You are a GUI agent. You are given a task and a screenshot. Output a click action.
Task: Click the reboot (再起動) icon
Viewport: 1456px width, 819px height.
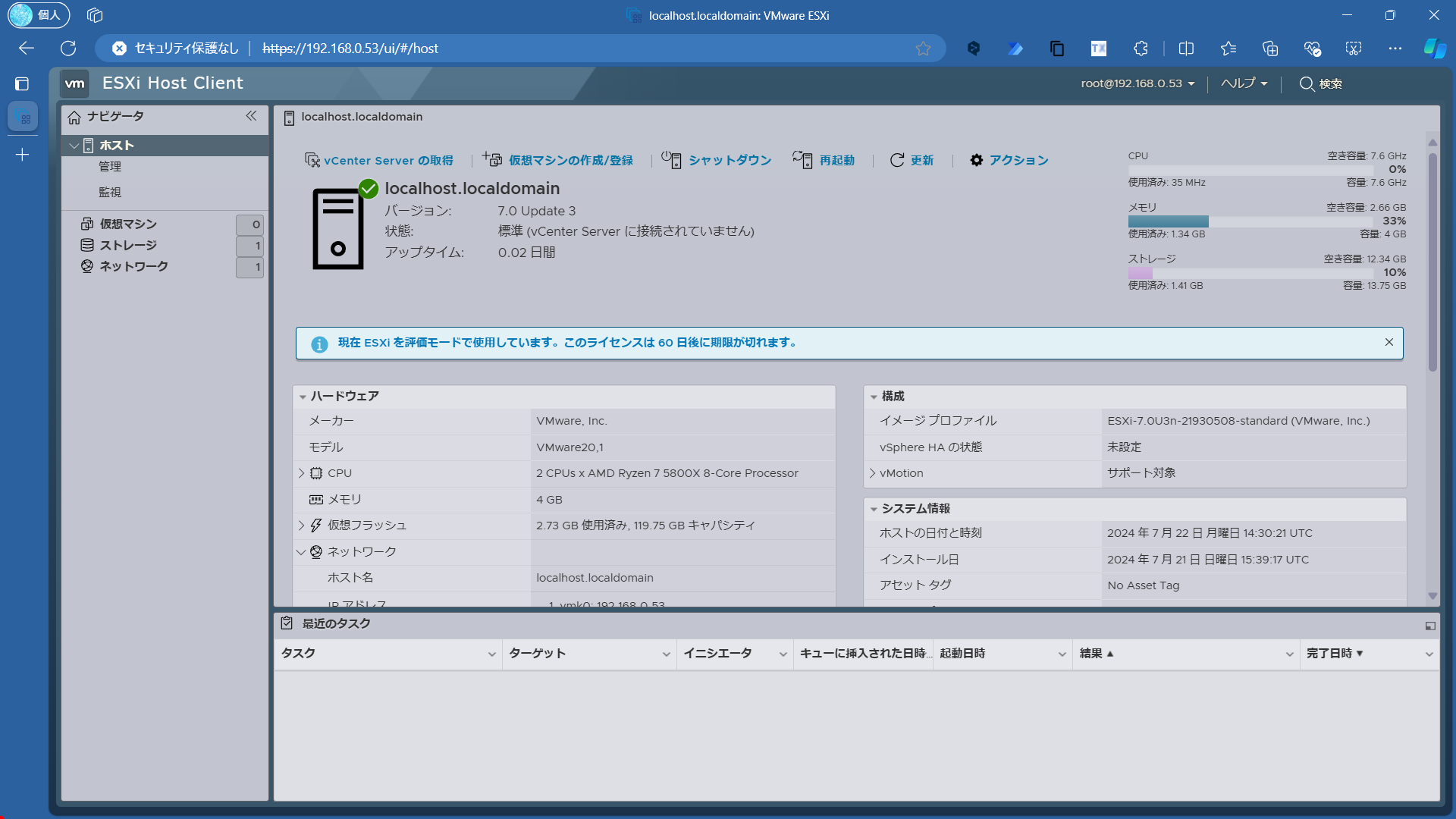coord(802,159)
